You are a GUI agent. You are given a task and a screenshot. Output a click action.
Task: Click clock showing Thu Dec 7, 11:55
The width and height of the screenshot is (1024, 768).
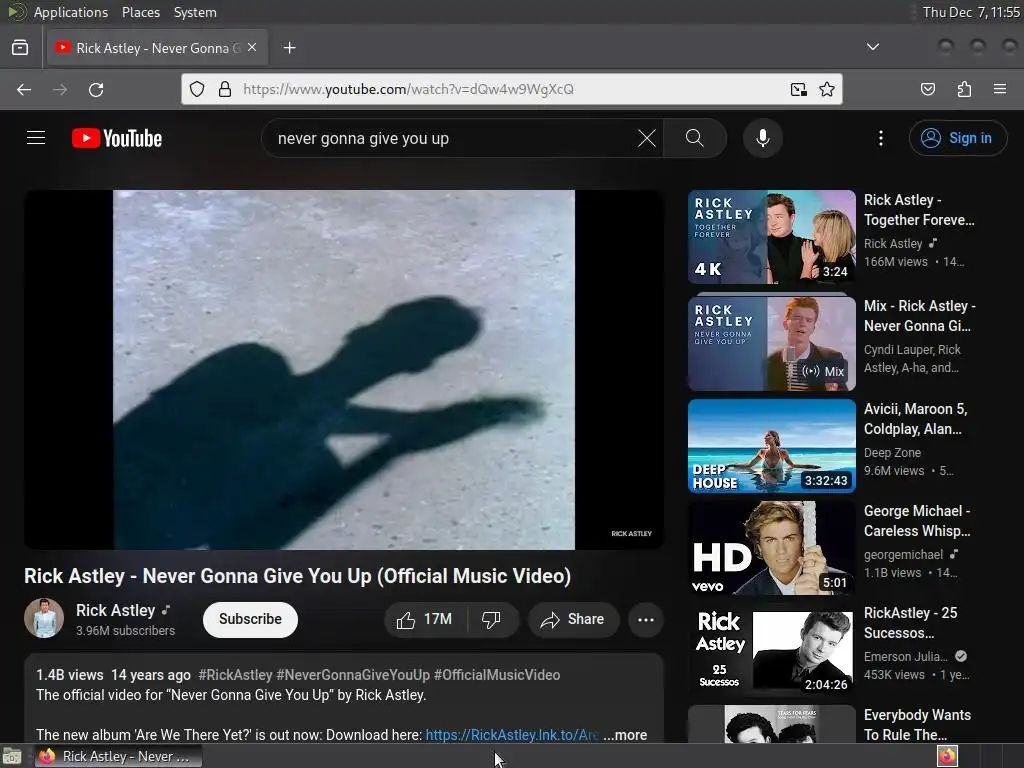[971, 12]
